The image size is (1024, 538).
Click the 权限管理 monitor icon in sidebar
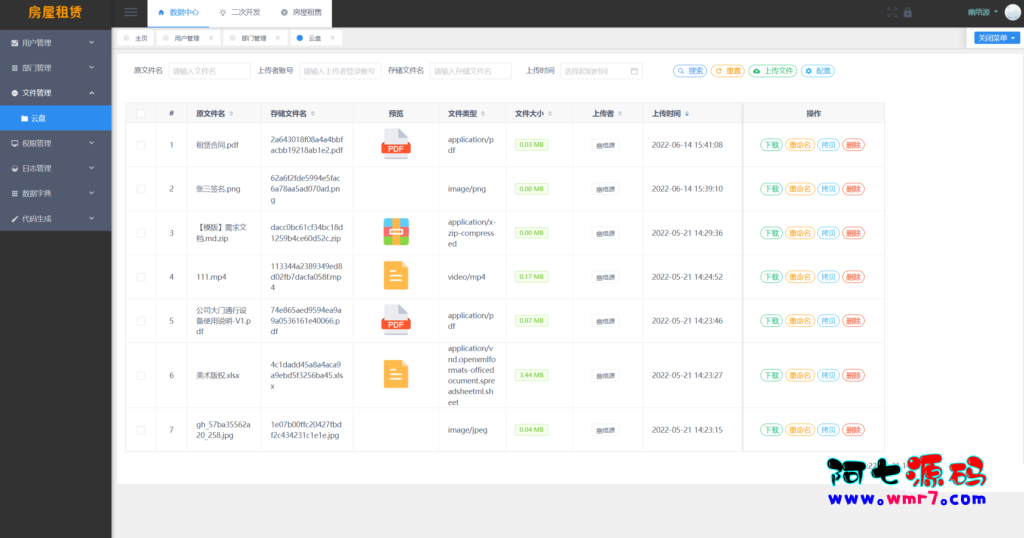click(x=14, y=144)
